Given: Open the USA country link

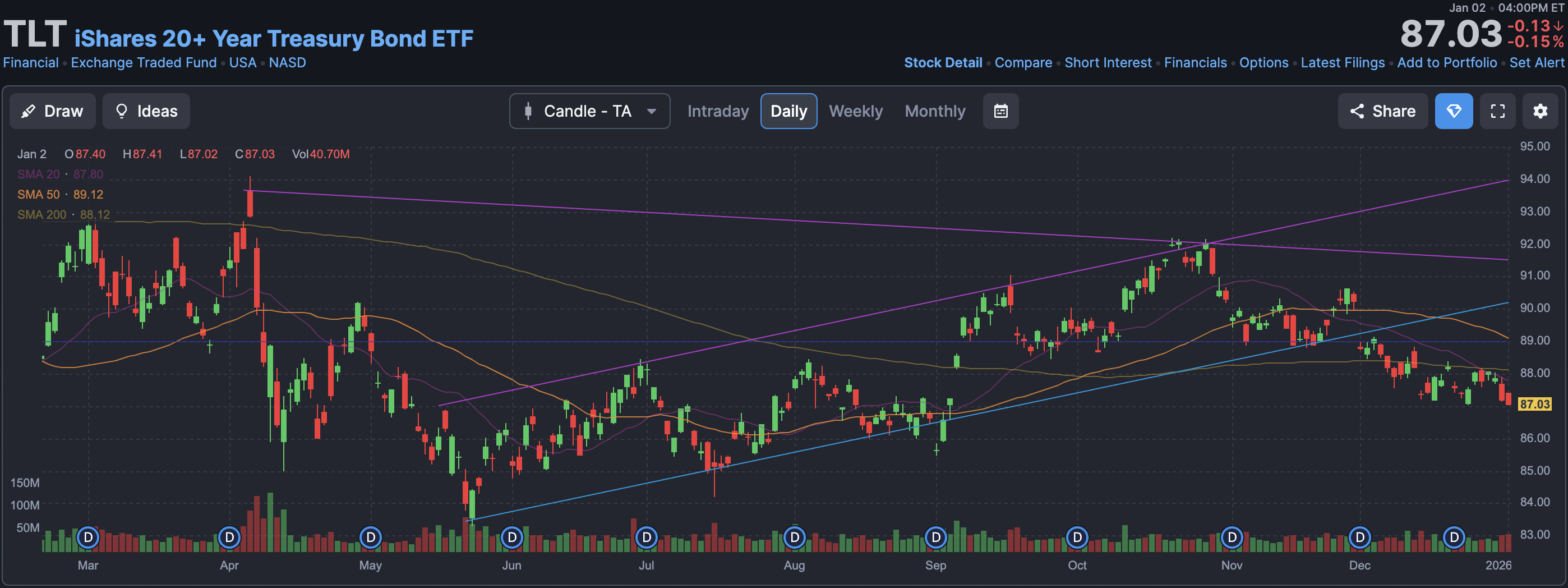Looking at the screenshot, I should point(242,63).
